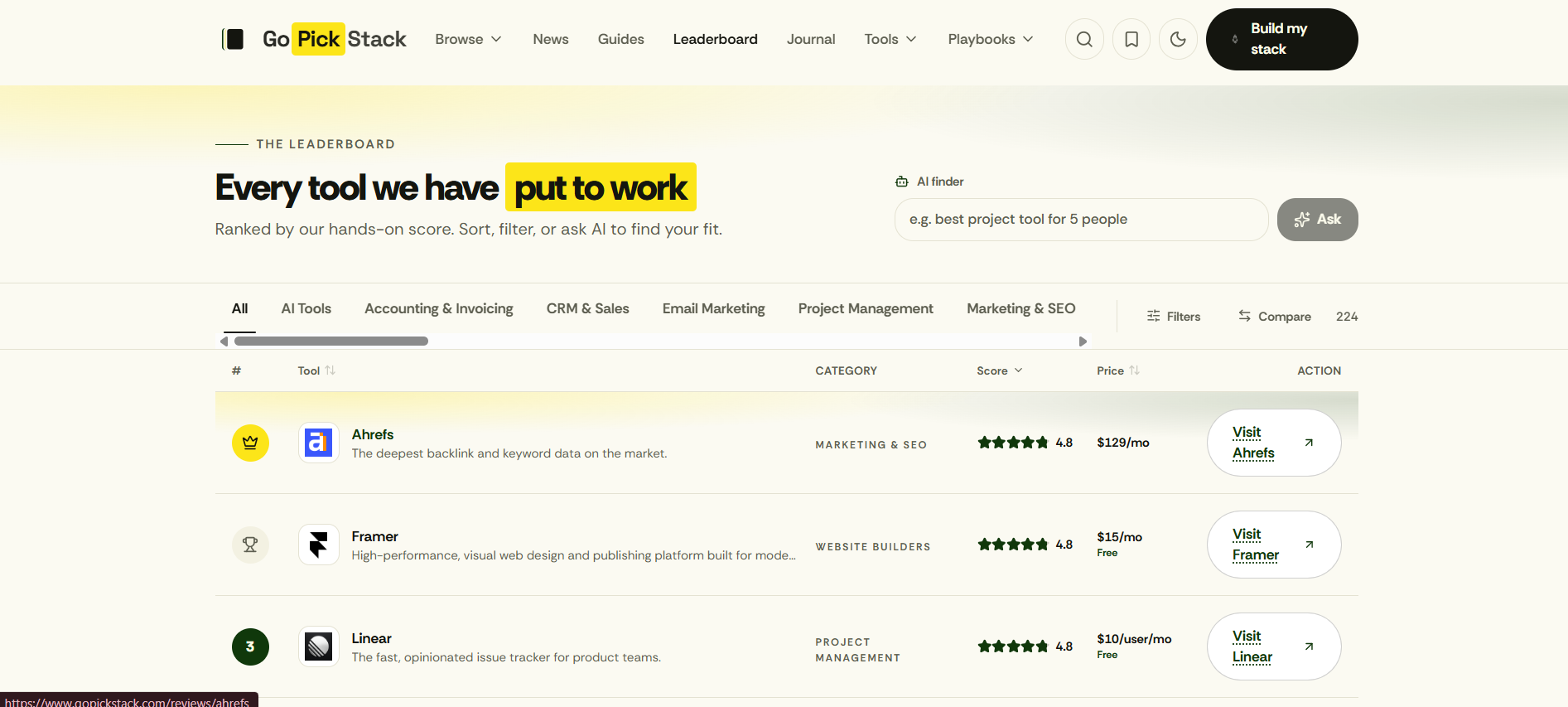Select the Project Management tab
Image resolution: width=1568 pixels, height=707 pixels.
pos(866,308)
